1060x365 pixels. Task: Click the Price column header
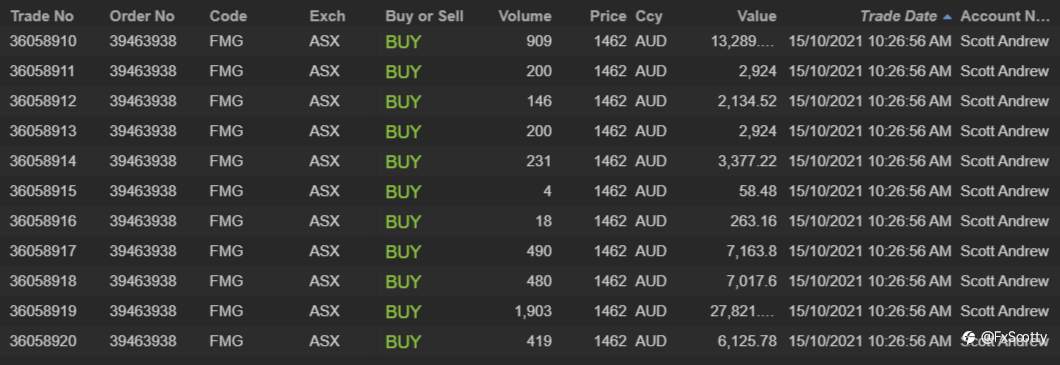pos(608,16)
